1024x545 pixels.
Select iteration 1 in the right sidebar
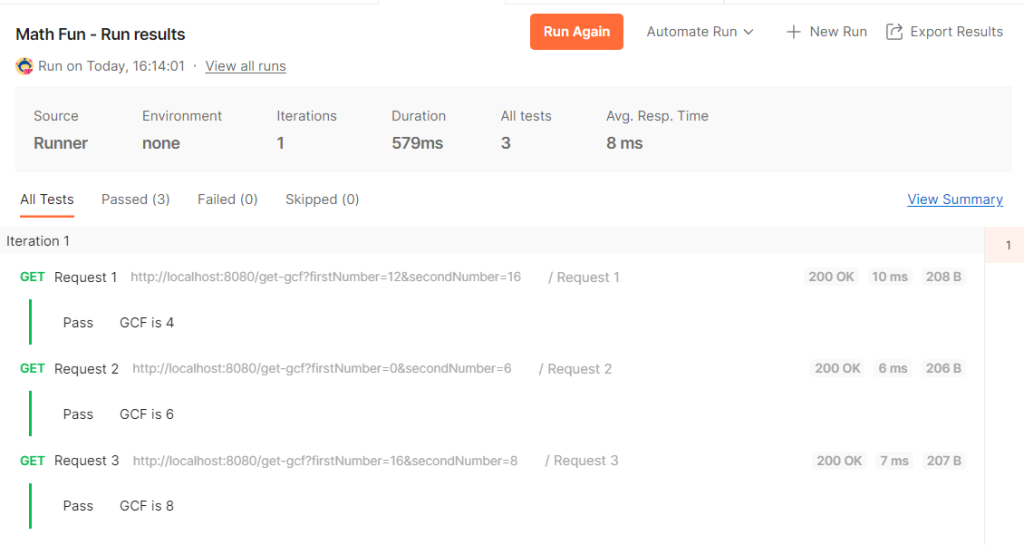point(1007,245)
